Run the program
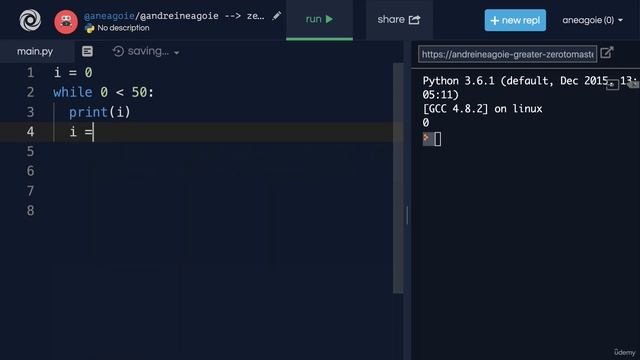 [319, 19]
